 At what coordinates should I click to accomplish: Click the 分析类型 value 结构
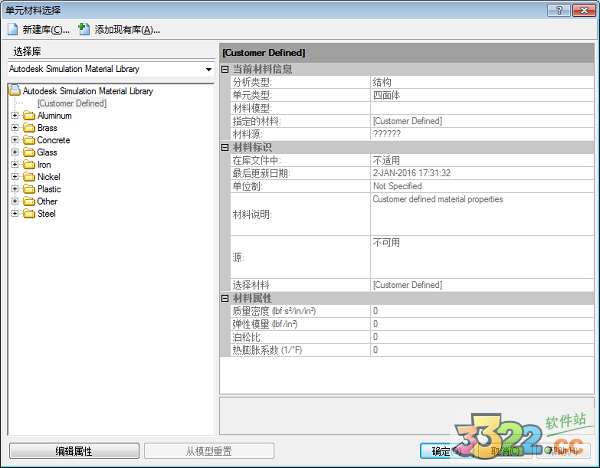(382, 82)
